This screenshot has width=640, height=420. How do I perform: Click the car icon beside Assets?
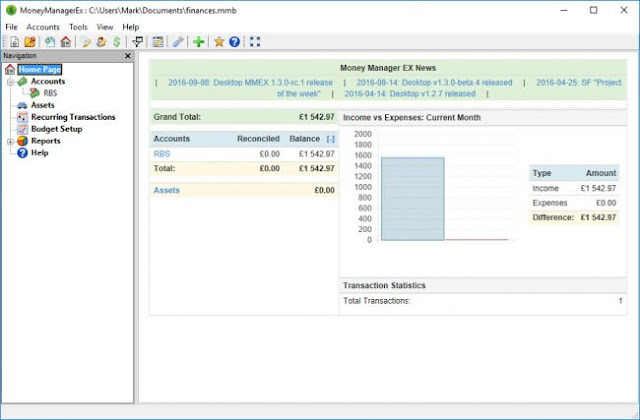22,105
